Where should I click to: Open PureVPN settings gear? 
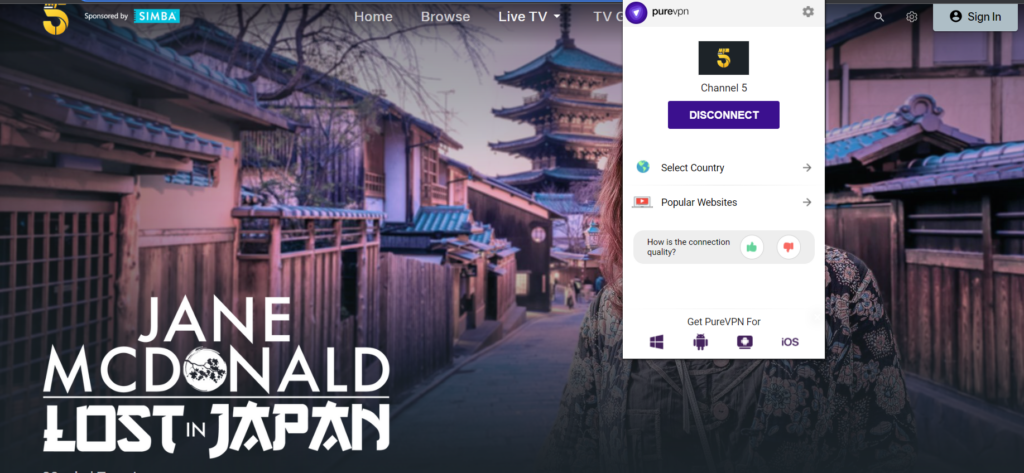pyautogui.click(x=808, y=12)
